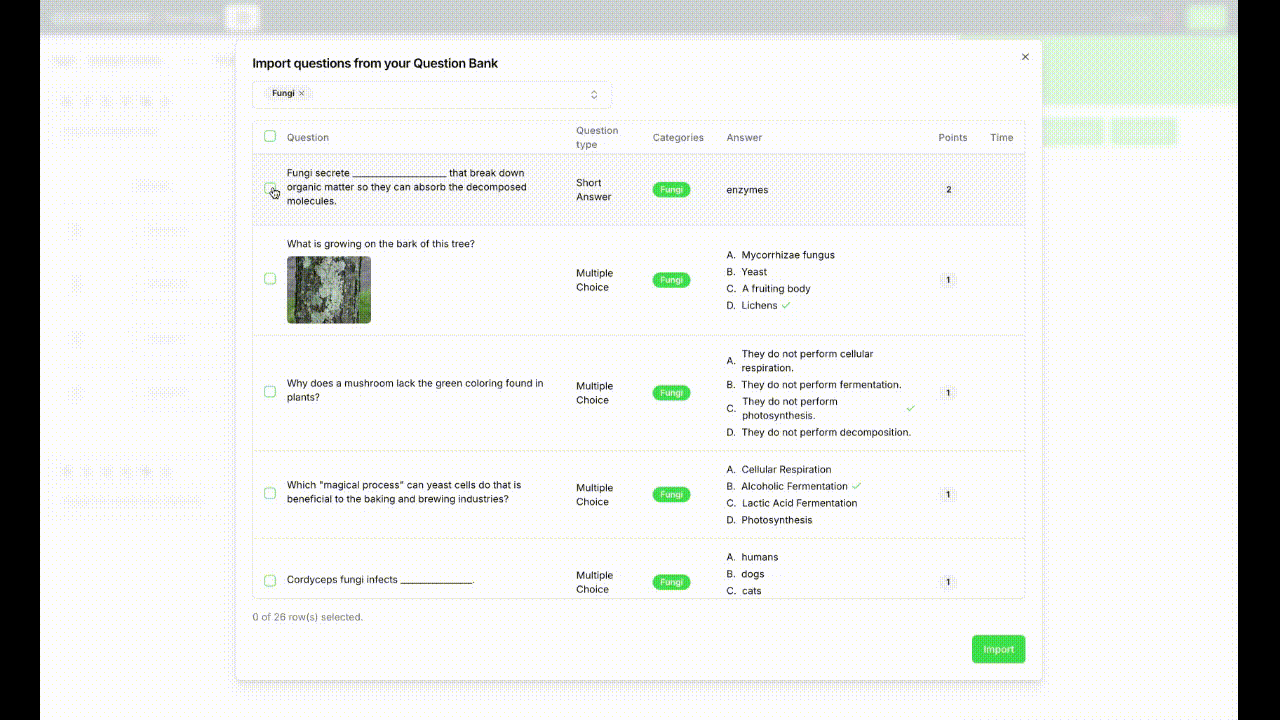Close the Import questions dialog
The image size is (1280, 720).
(1025, 57)
